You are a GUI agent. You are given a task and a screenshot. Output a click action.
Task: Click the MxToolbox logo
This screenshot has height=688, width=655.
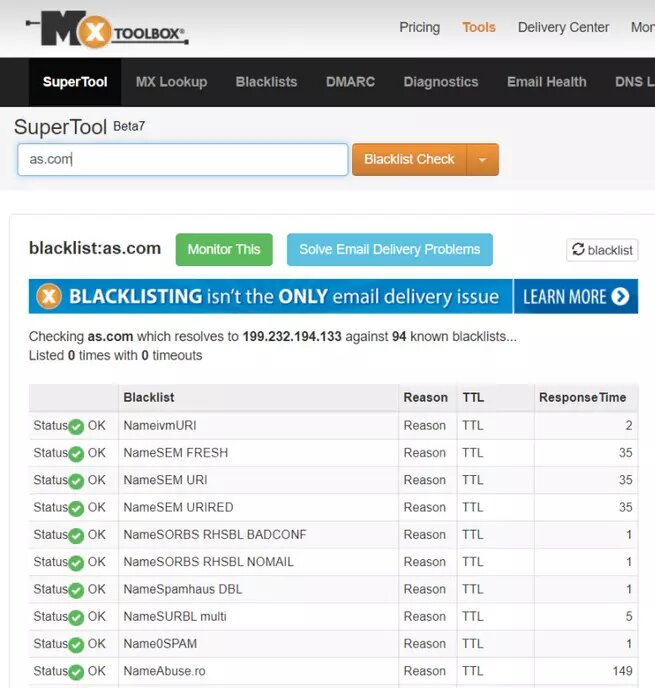[x=107, y=30]
